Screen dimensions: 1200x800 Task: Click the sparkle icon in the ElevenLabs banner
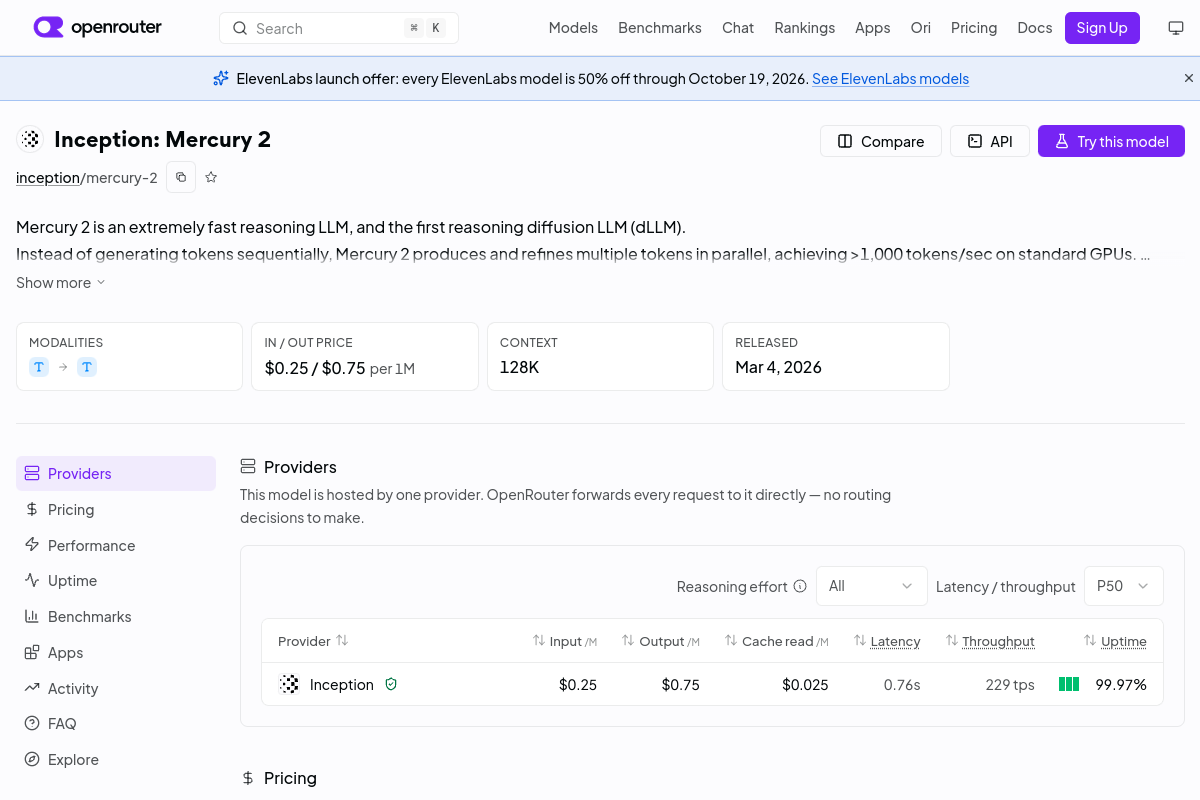221,78
